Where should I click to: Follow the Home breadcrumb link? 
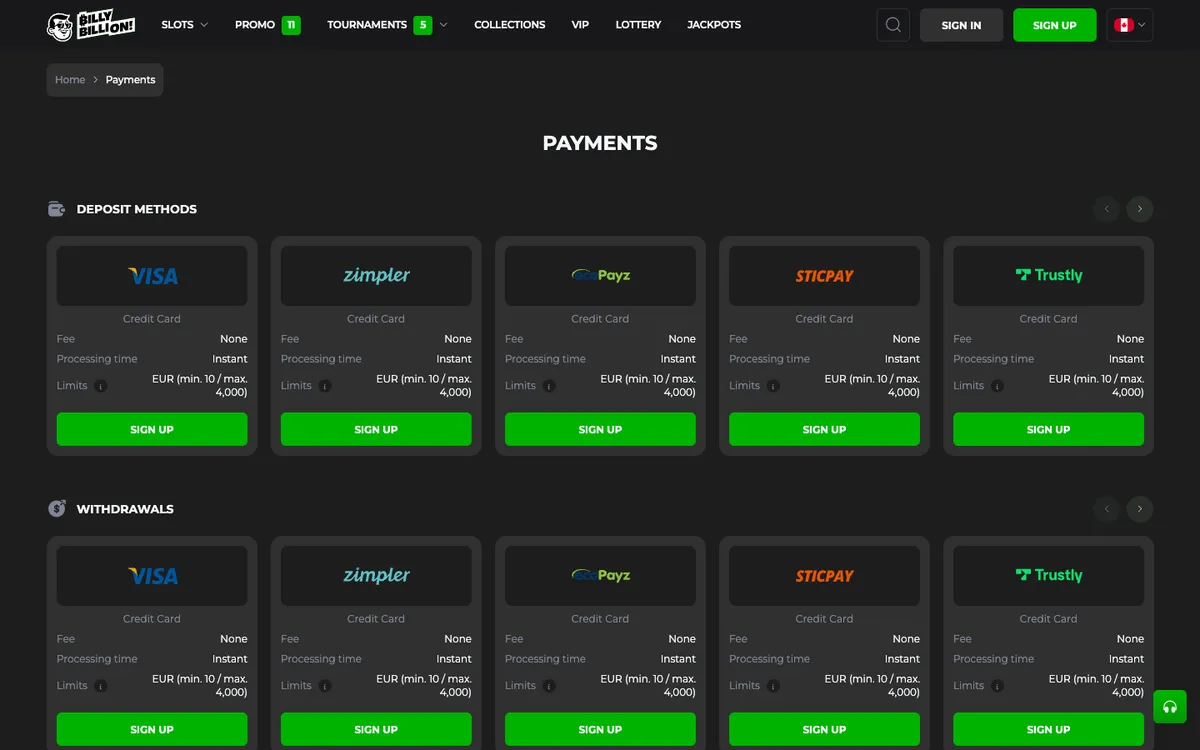[70, 80]
